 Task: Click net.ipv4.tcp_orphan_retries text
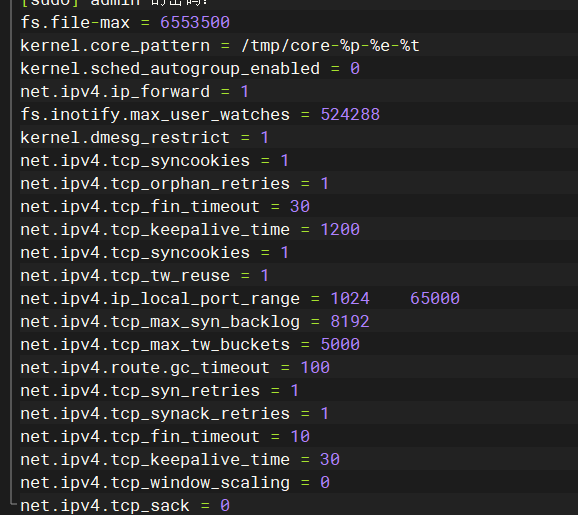click(x=155, y=184)
